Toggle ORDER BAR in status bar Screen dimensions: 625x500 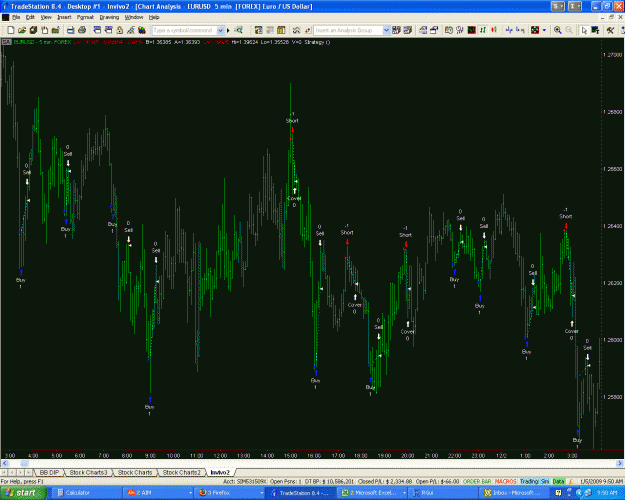[477, 482]
